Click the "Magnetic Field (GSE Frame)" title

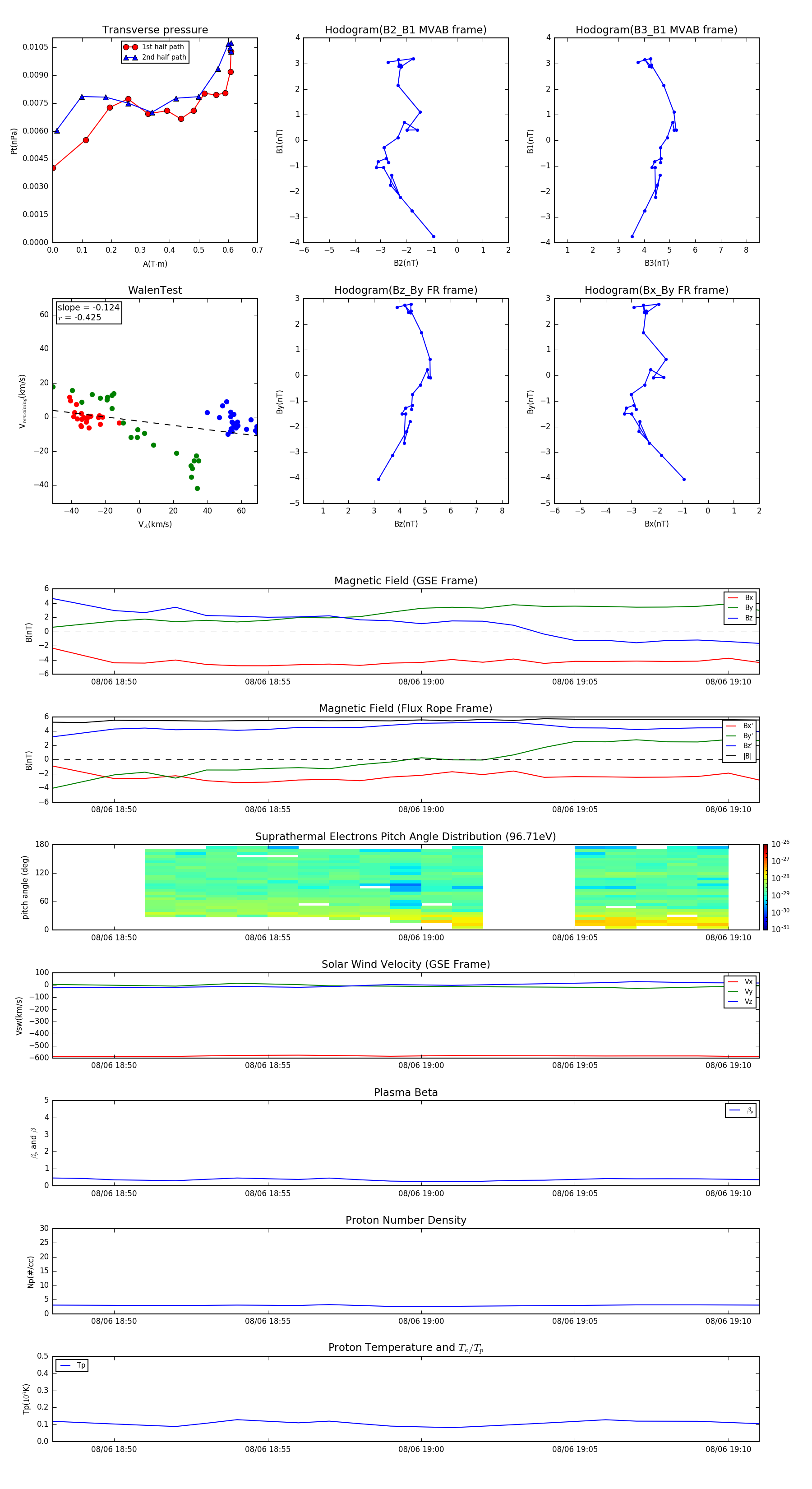click(x=406, y=581)
